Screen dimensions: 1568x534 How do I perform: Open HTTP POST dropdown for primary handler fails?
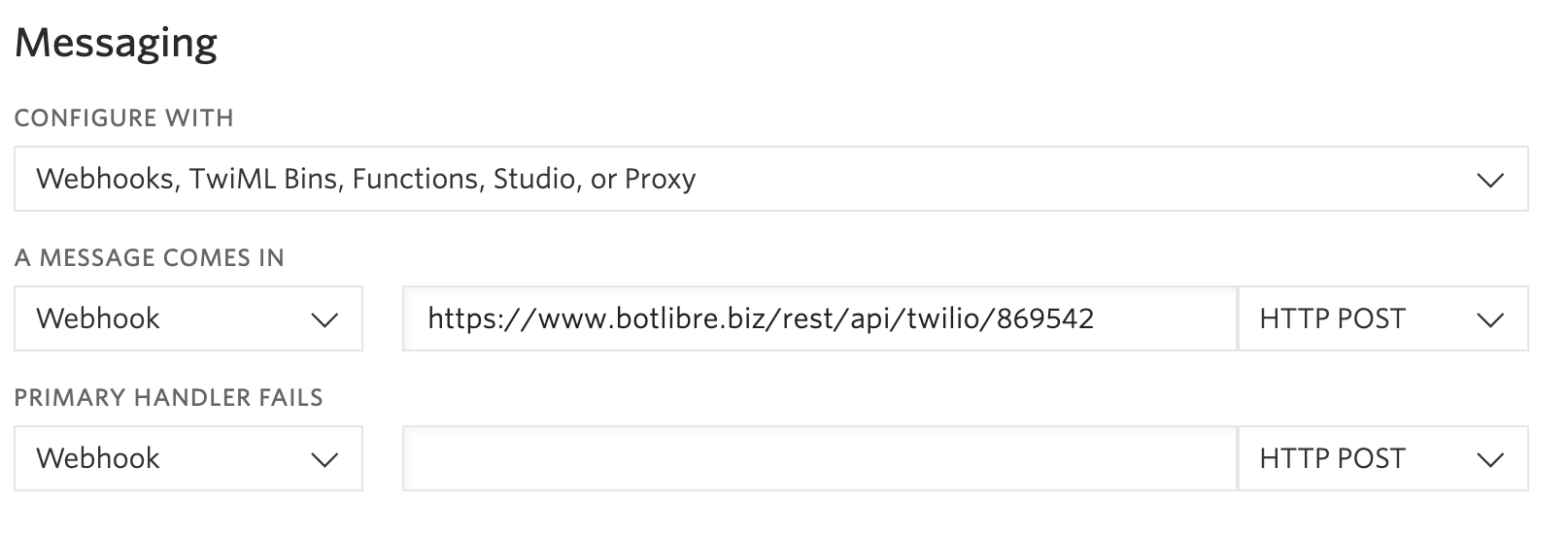pyautogui.click(x=1382, y=458)
